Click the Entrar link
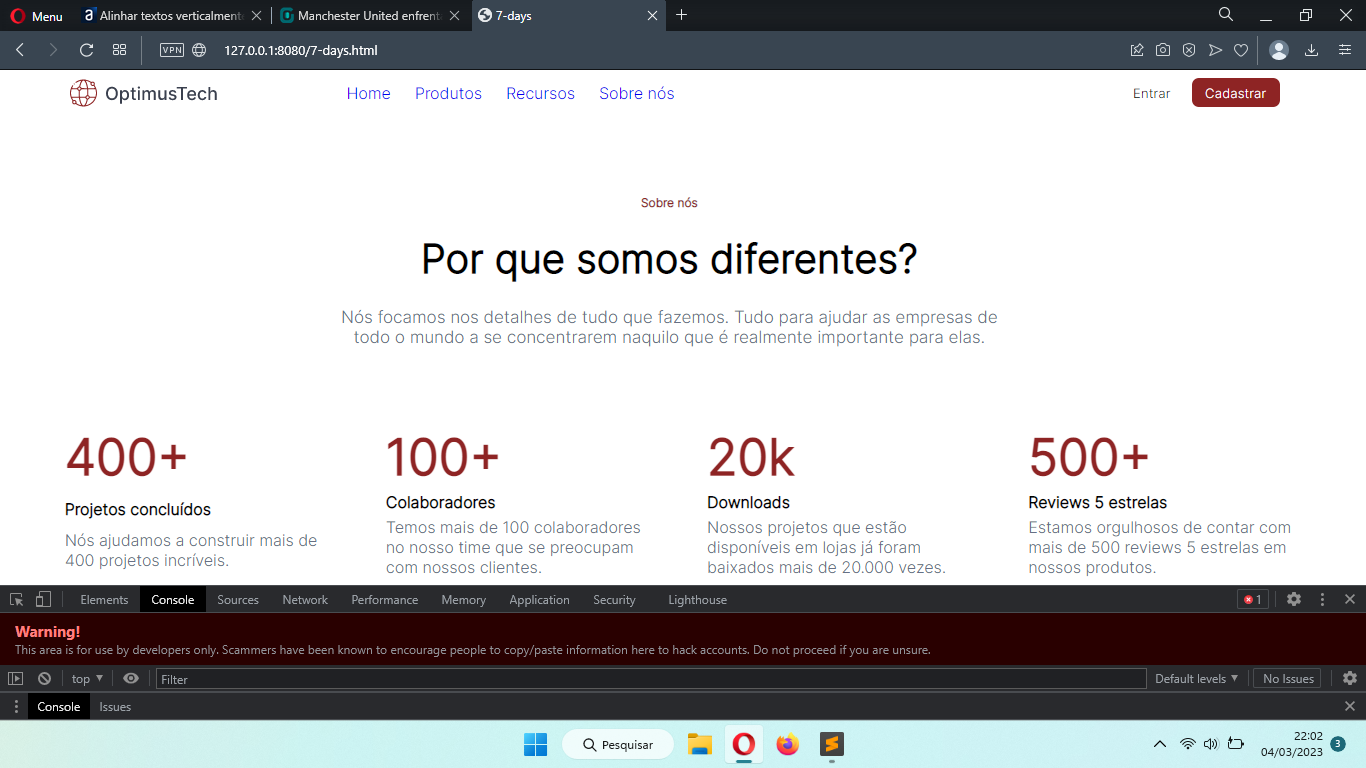Screen dimensions: 1366x768 [1152, 93]
